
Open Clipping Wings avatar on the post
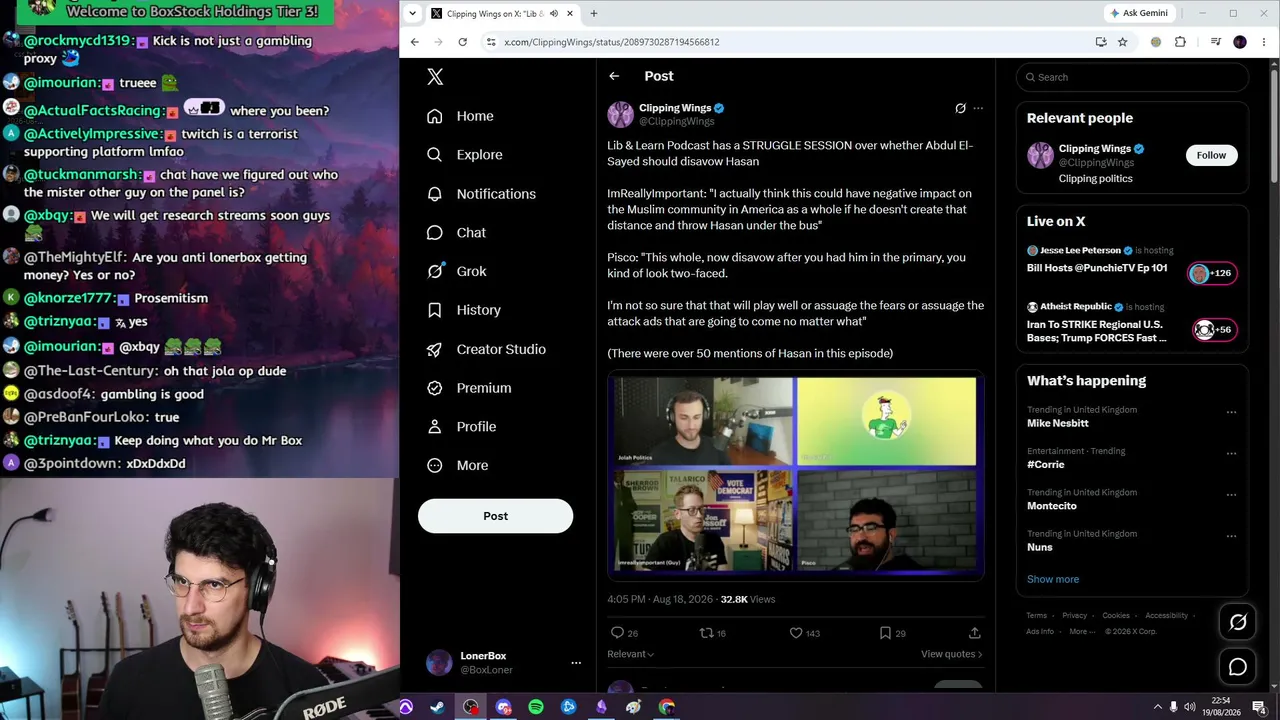coord(620,114)
